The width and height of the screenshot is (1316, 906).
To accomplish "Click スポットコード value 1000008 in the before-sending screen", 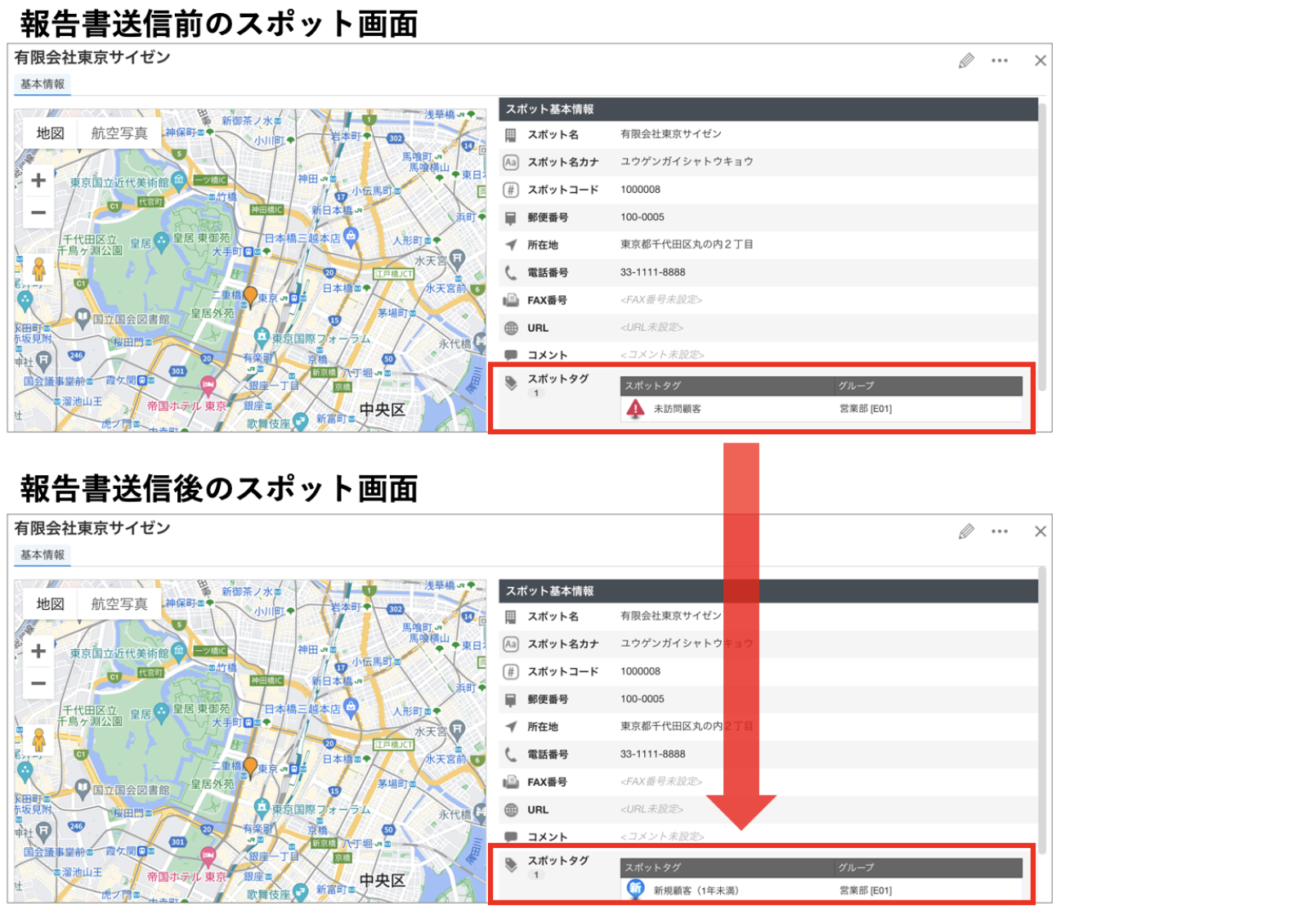I will pos(640,190).
